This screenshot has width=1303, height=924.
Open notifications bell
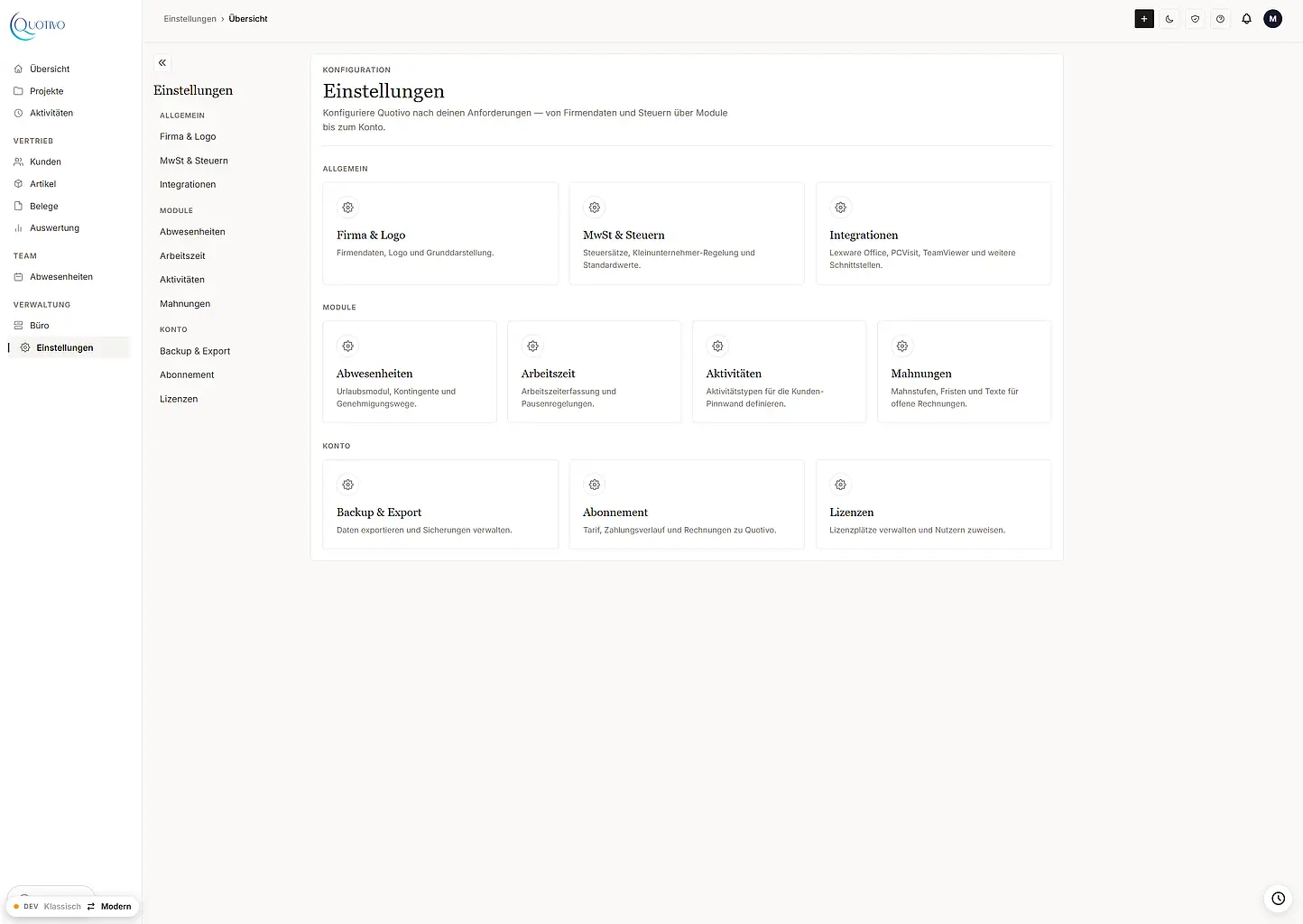[1246, 19]
